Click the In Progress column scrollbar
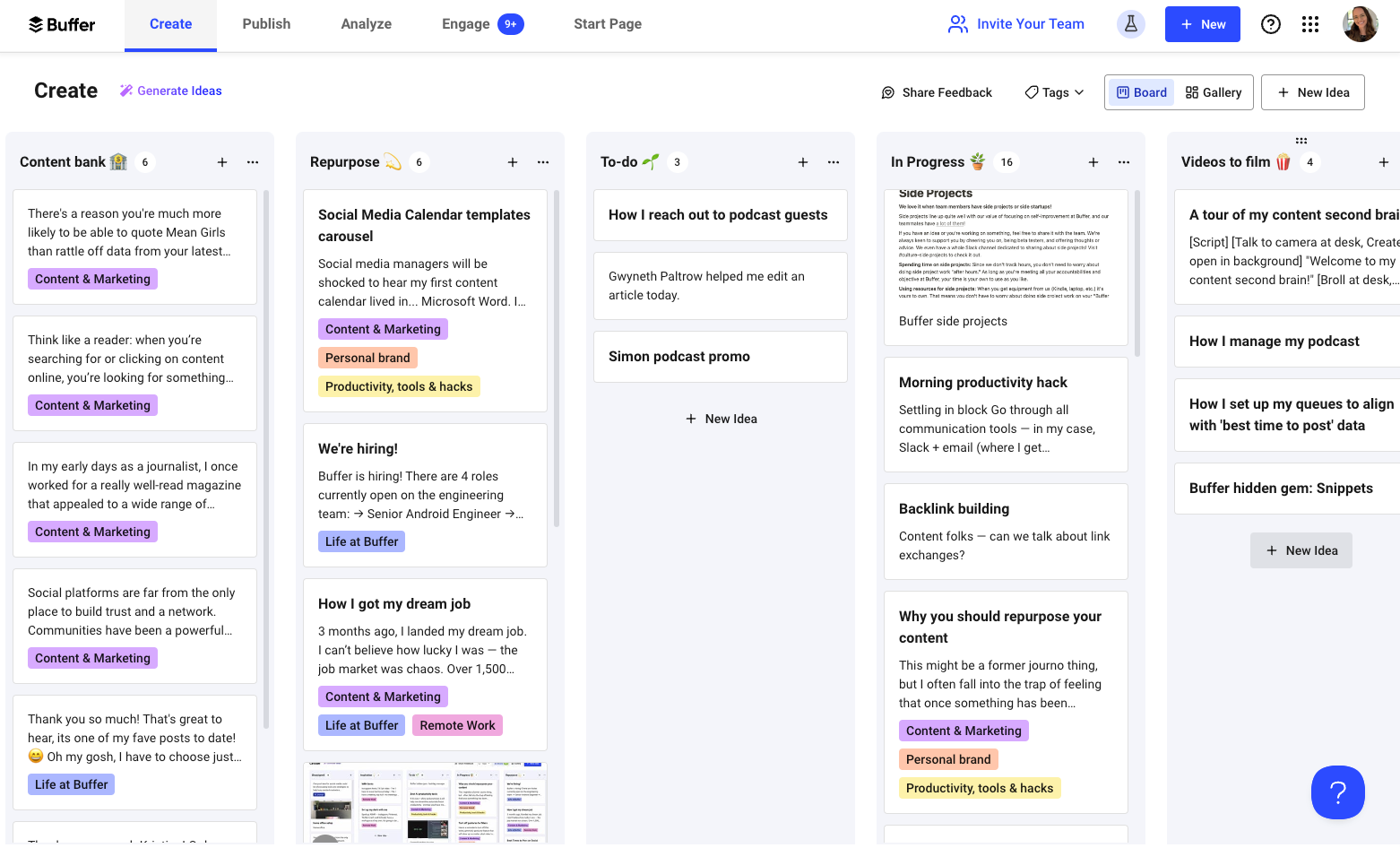 click(1137, 273)
